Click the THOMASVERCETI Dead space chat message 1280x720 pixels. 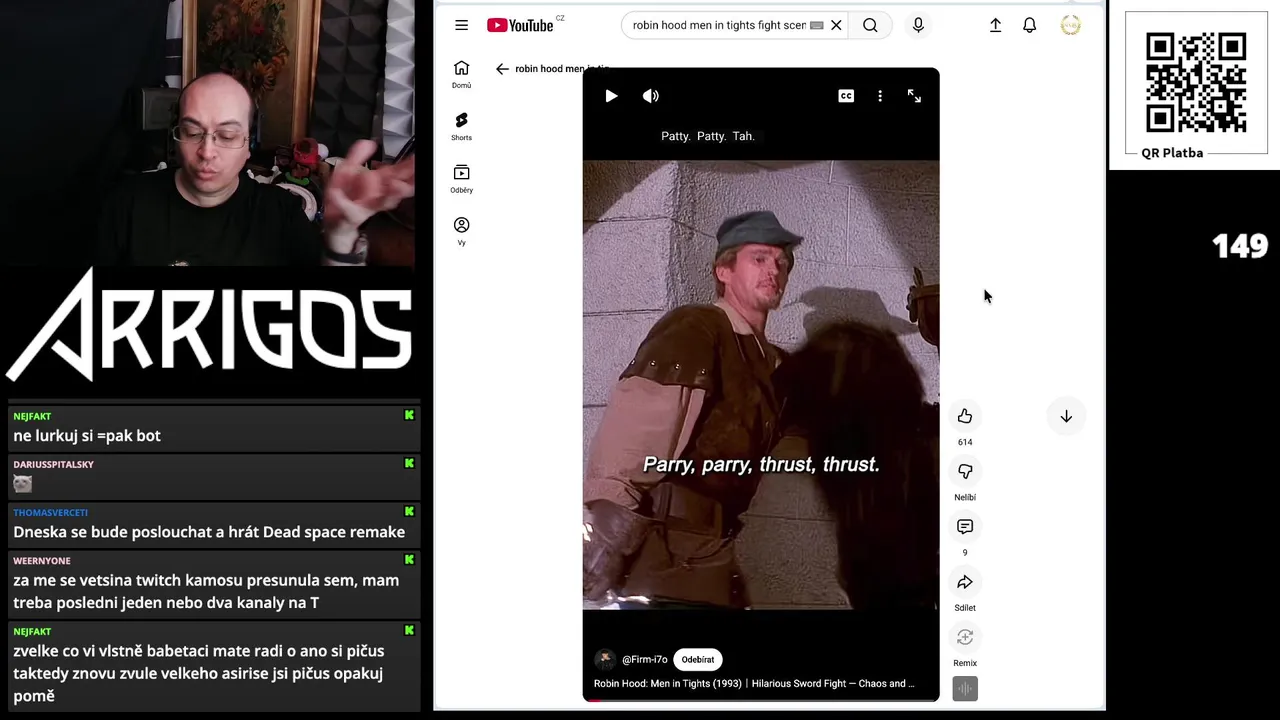[213, 524]
